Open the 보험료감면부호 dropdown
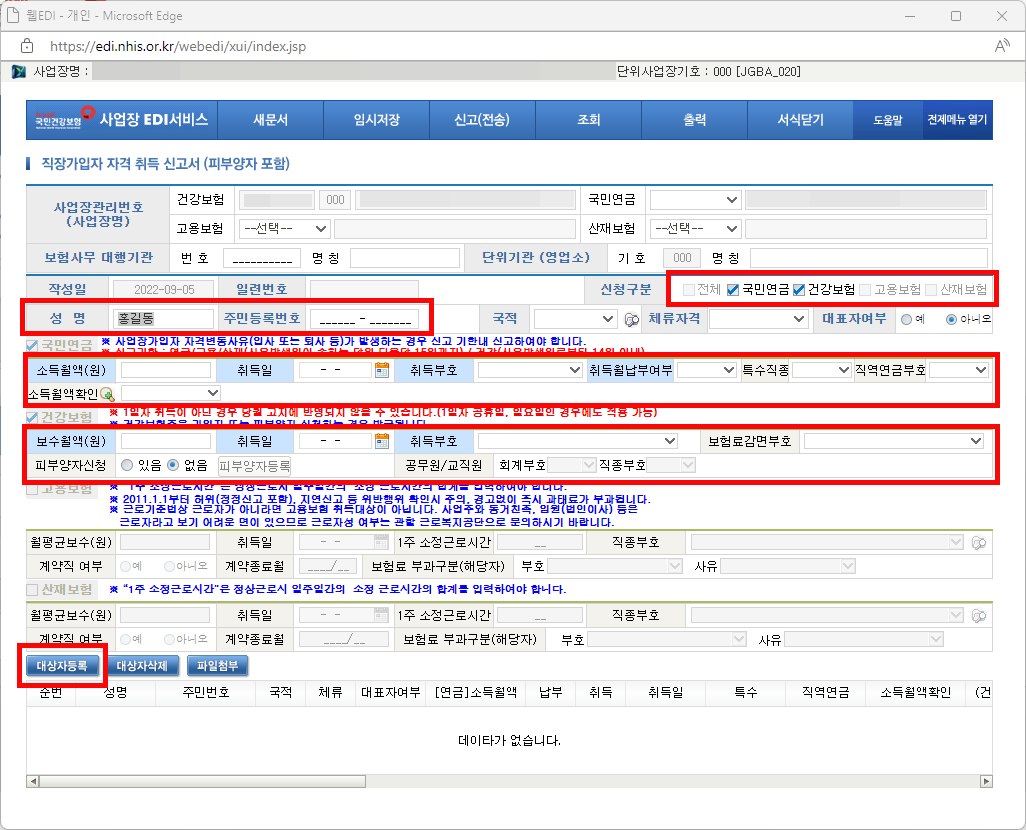Viewport: 1026px width, 830px height. point(894,441)
